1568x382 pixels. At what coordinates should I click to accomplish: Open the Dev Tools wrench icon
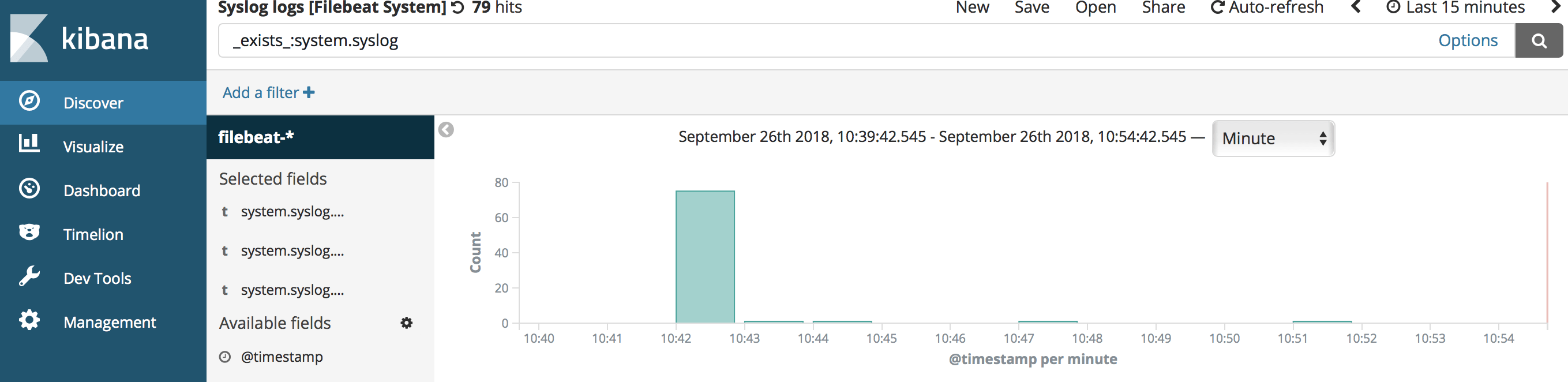pyautogui.click(x=29, y=276)
